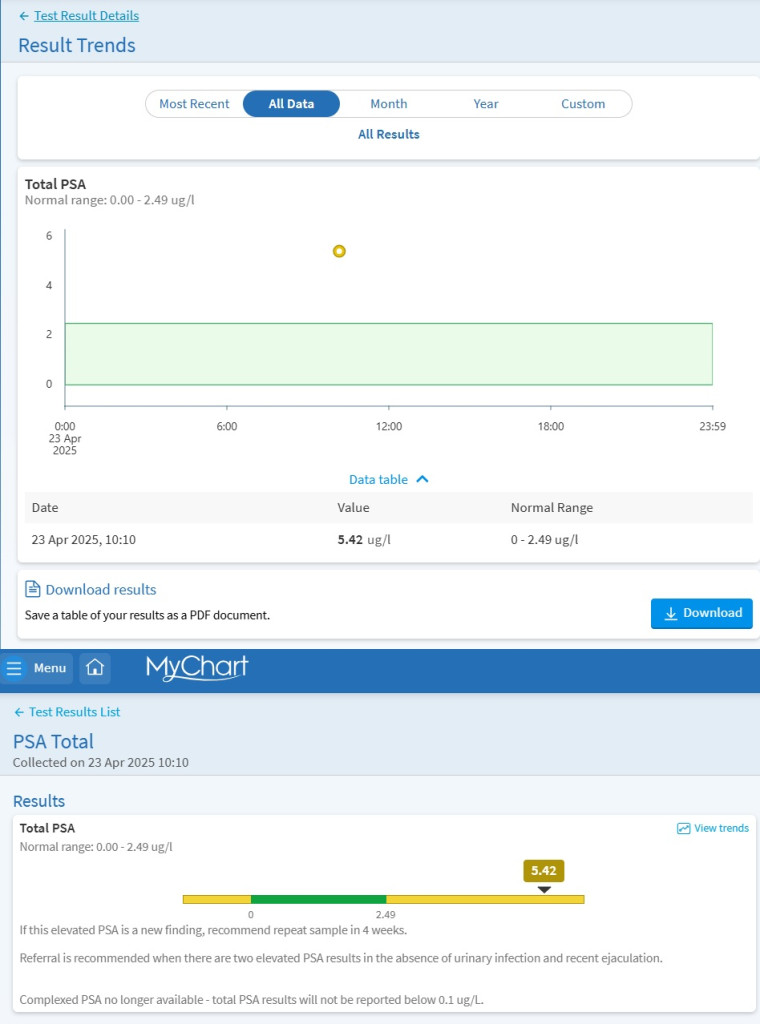Click the Download results document icon
This screenshot has width=760, height=1024.
pyautogui.click(x=32, y=589)
